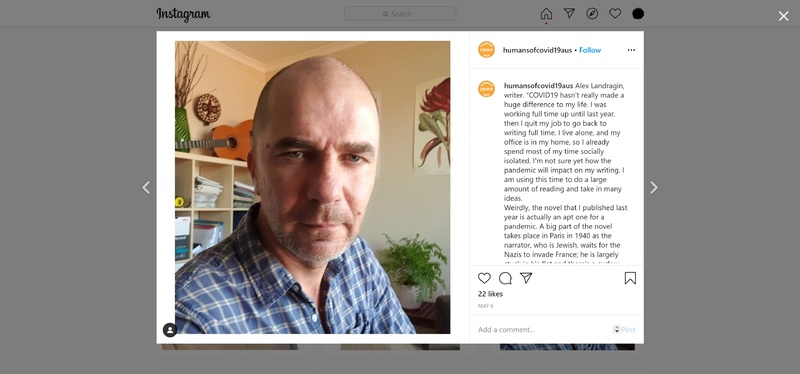
Task: Click the Add a comment field
Action: [x=543, y=330]
